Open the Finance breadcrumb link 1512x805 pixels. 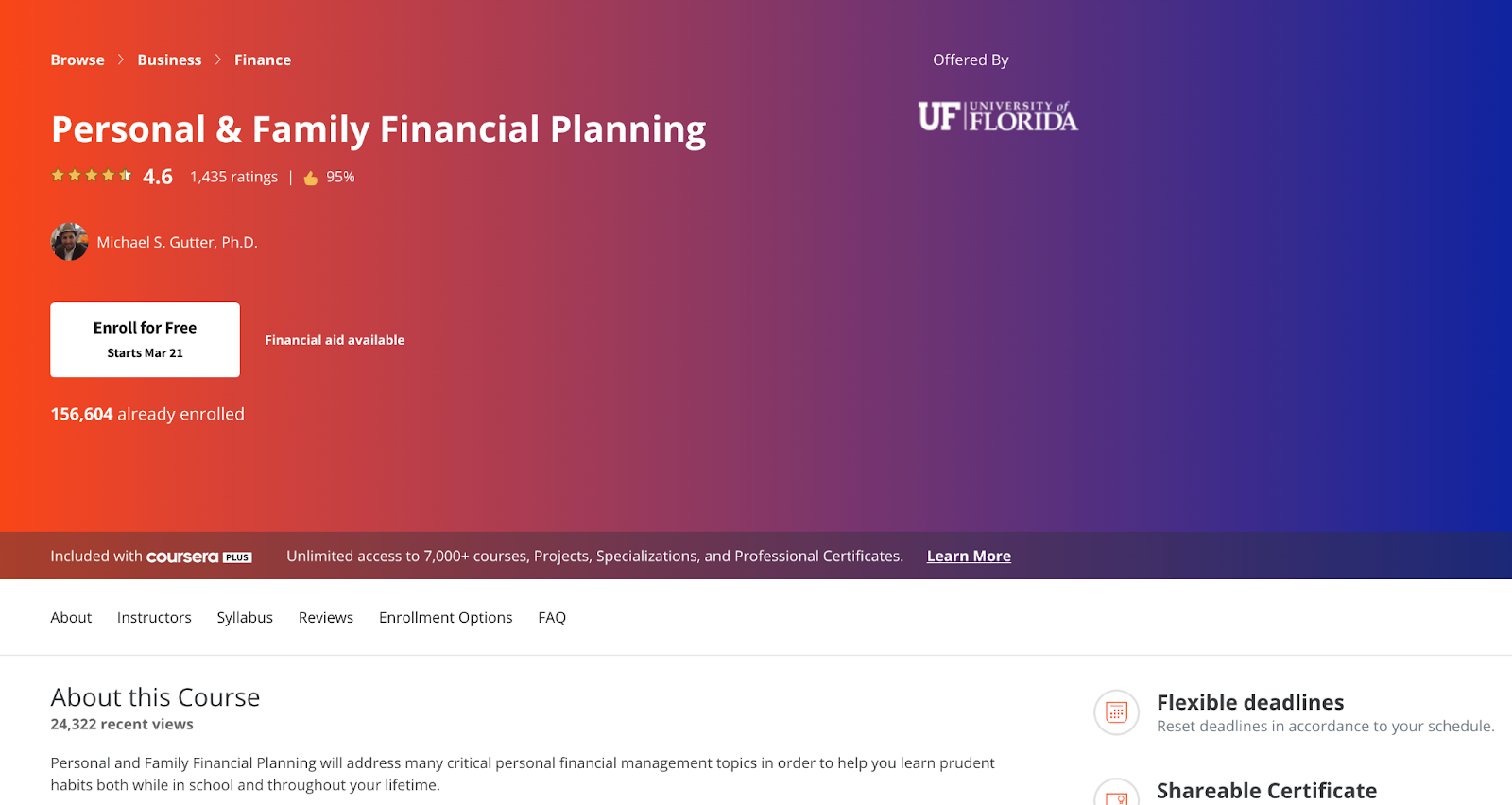[x=263, y=60]
